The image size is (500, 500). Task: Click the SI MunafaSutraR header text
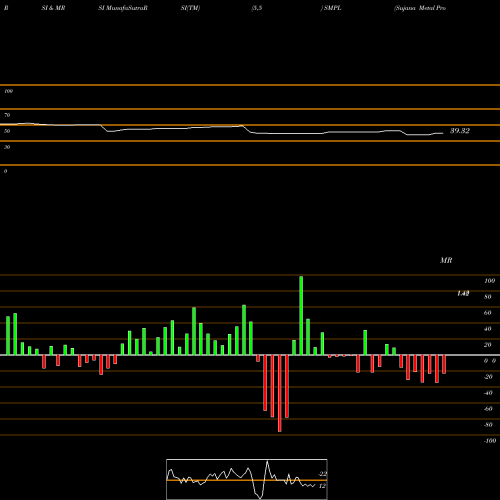tap(123, 8)
